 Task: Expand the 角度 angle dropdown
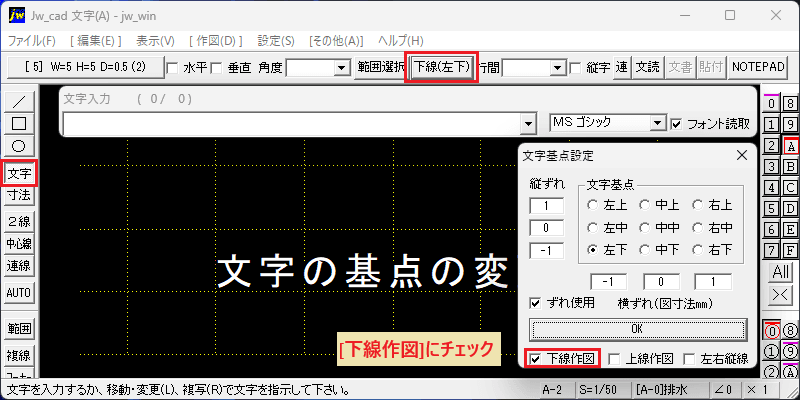point(340,68)
